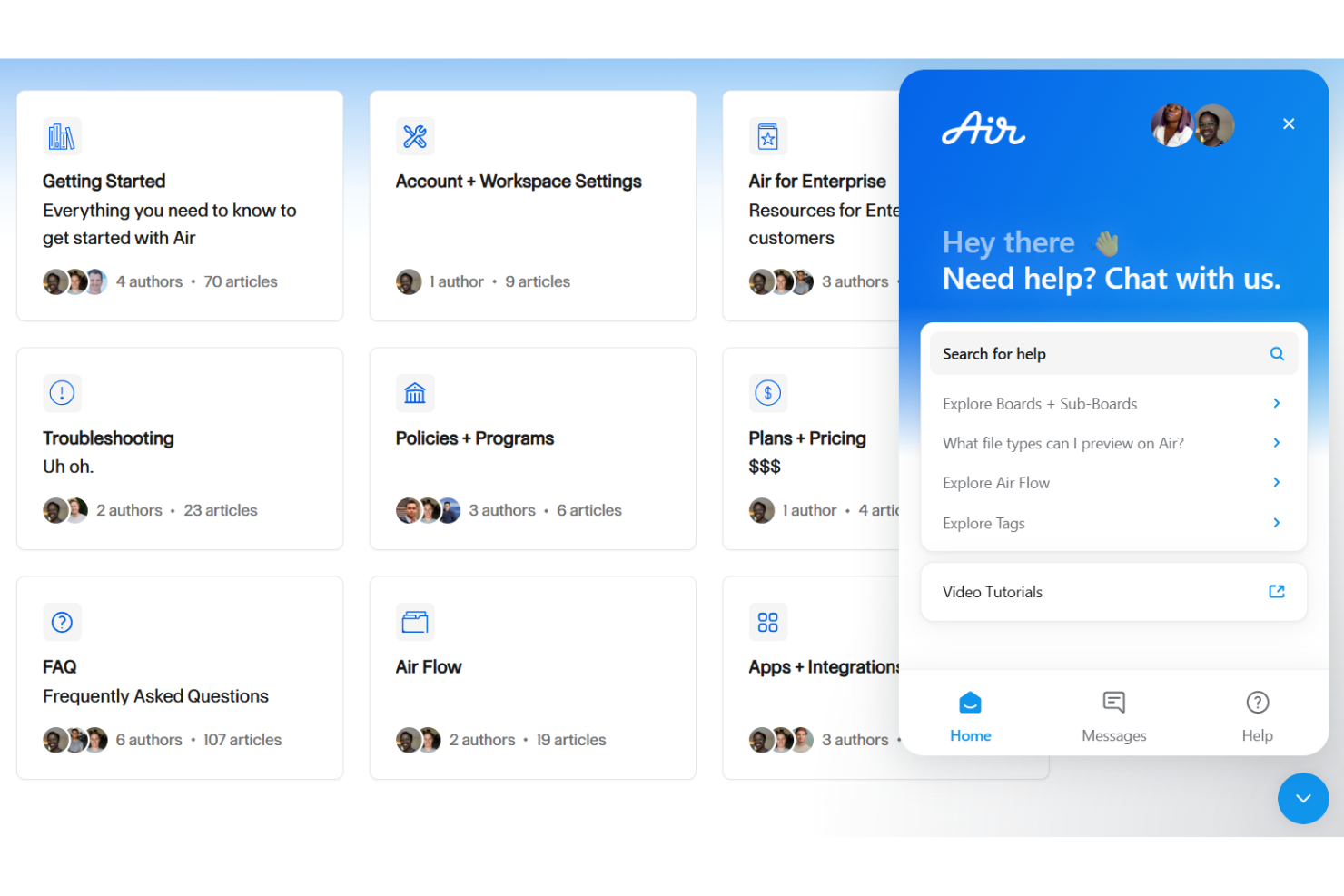Select the Troubleshooting alert icon
This screenshot has width=1344, height=896.
click(62, 393)
